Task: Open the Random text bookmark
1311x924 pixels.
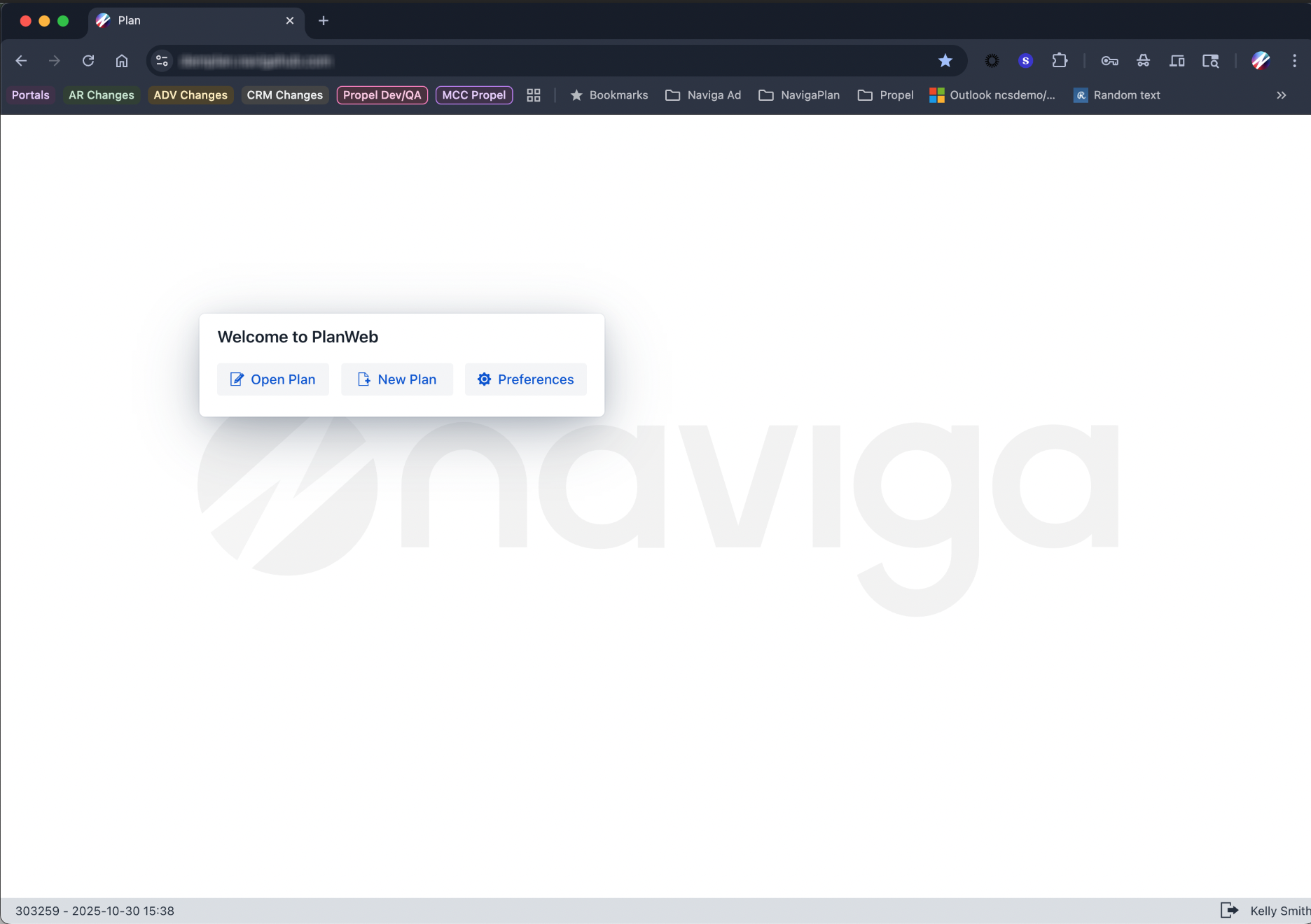Action: point(1117,95)
